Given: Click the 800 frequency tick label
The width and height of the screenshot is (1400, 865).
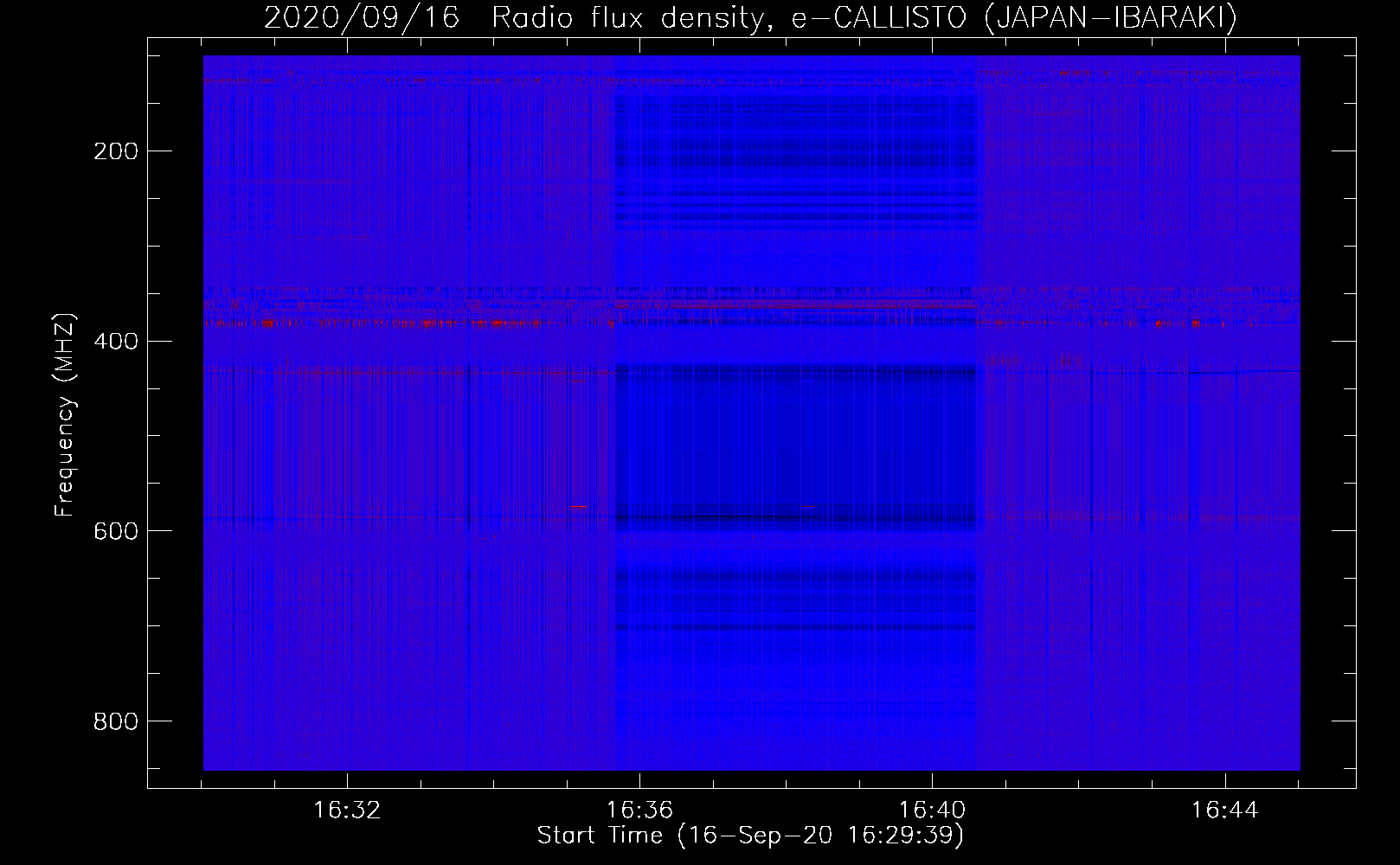Looking at the screenshot, I should click(116, 721).
